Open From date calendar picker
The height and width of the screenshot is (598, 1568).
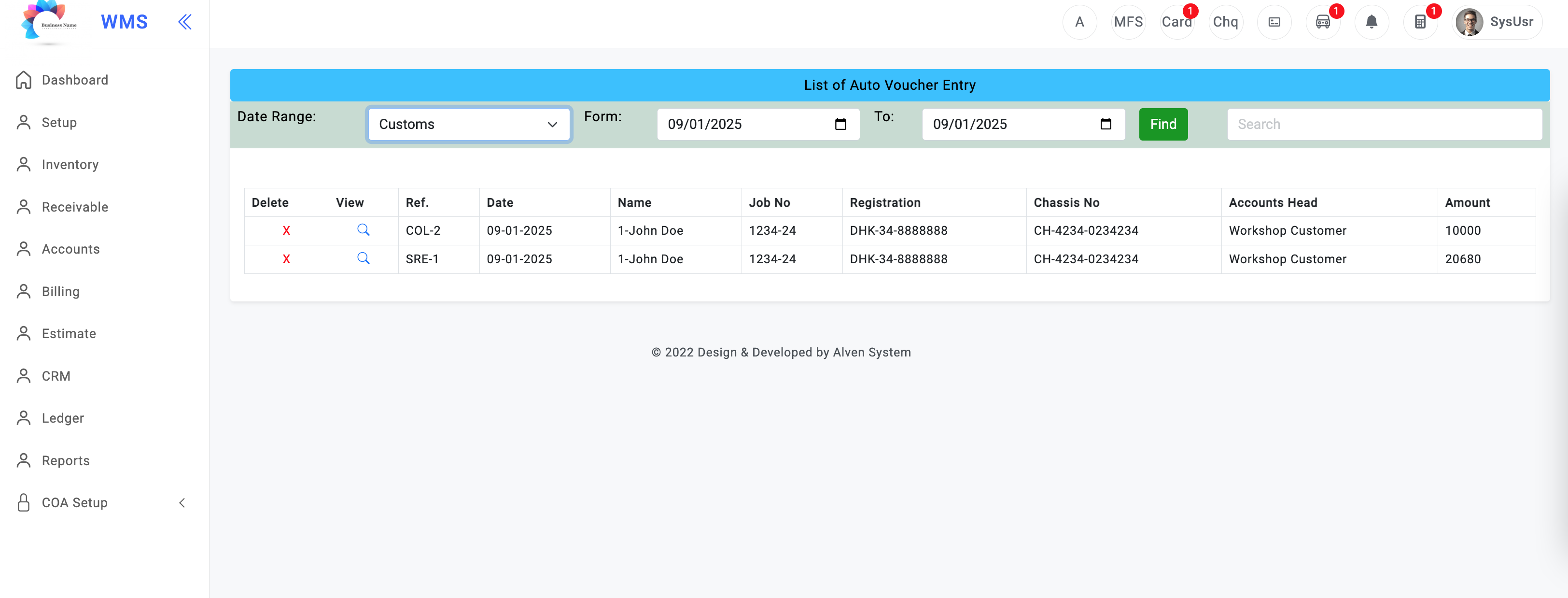840,124
